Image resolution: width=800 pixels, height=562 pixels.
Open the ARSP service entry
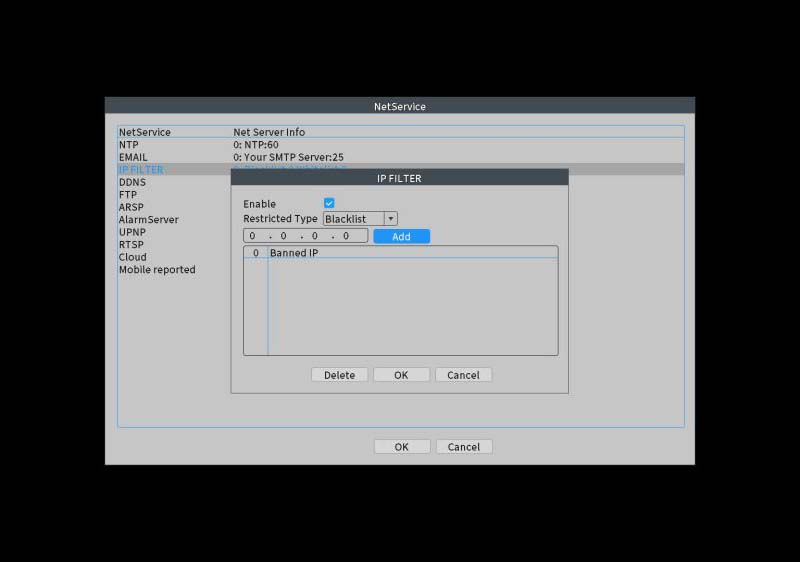pyautogui.click(x=131, y=207)
